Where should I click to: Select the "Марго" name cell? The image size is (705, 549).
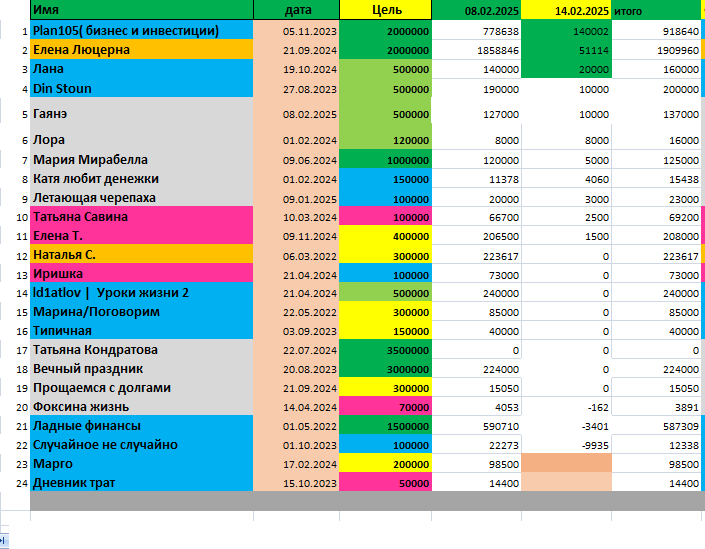[x=142, y=463]
